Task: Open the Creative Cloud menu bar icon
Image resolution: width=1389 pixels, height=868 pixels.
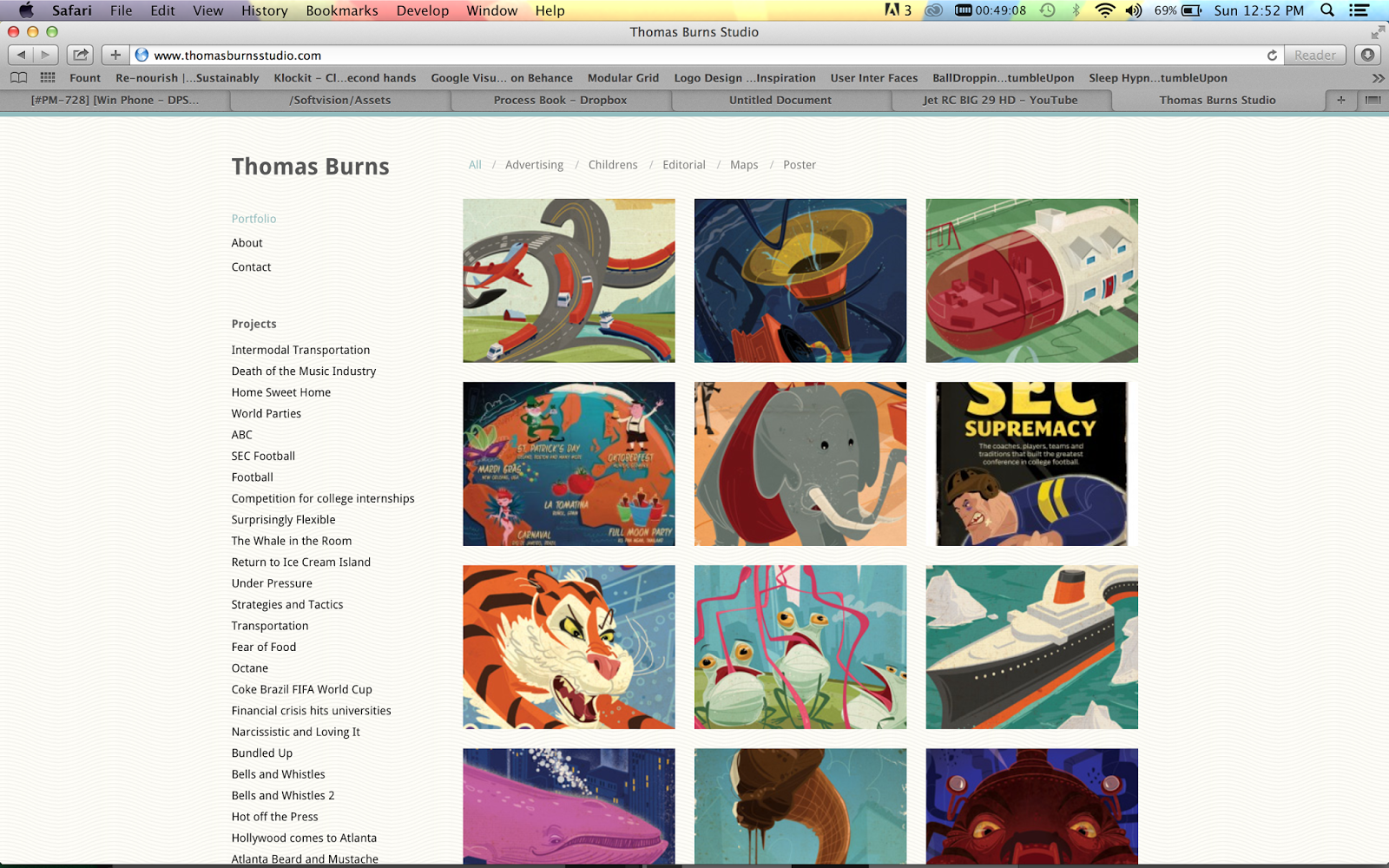Action: click(x=933, y=10)
